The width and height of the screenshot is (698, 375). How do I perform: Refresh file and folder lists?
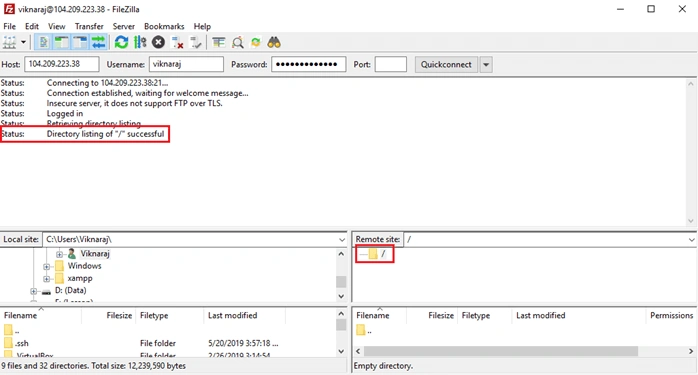click(121, 43)
